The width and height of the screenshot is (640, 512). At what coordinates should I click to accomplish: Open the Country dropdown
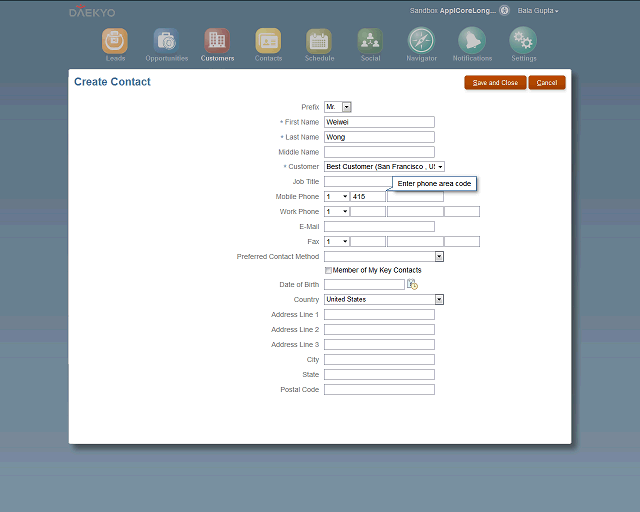click(439, 299)
